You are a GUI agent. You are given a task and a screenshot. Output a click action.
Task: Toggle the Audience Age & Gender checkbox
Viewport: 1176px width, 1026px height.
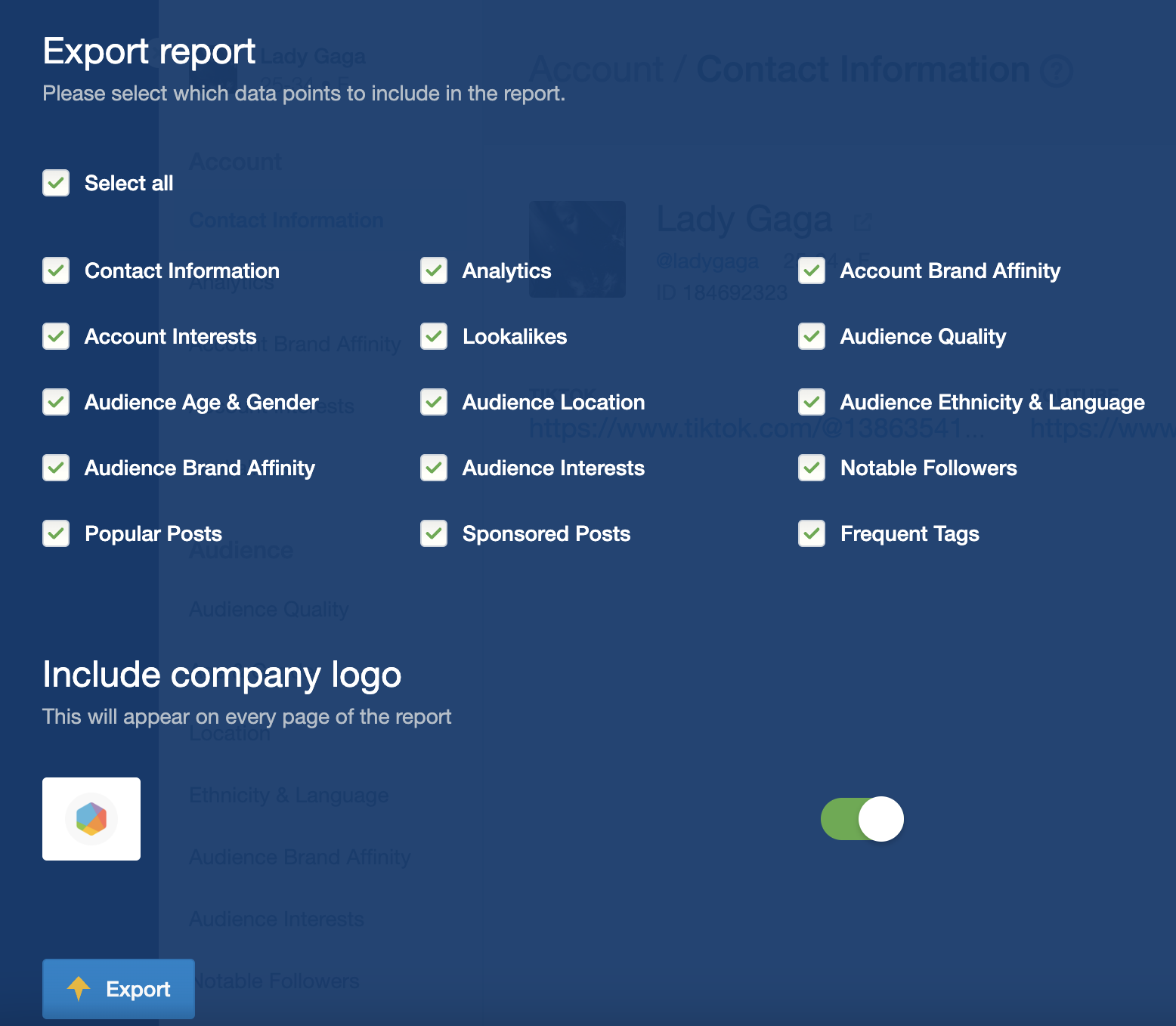pyautogui.click(x=56, y=402)
